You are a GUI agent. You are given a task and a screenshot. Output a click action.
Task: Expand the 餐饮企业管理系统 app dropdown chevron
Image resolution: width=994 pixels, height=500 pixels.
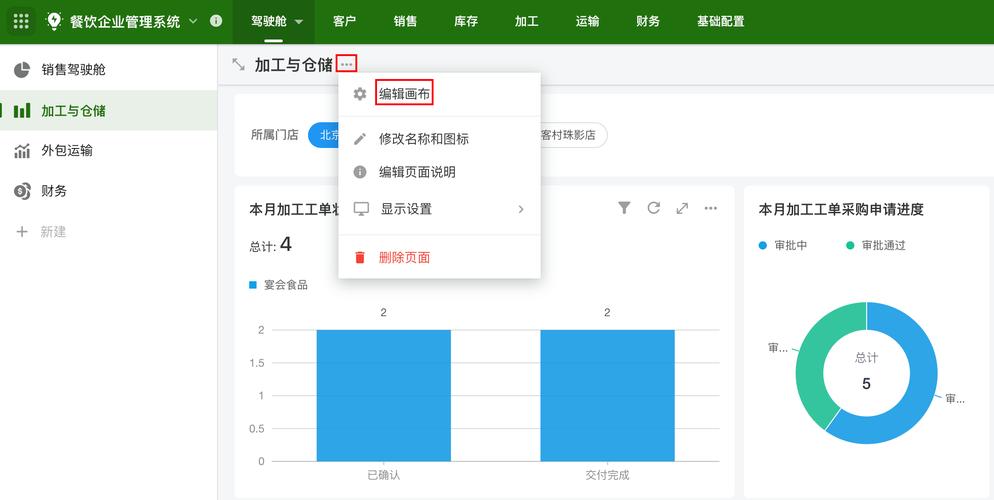193,21
